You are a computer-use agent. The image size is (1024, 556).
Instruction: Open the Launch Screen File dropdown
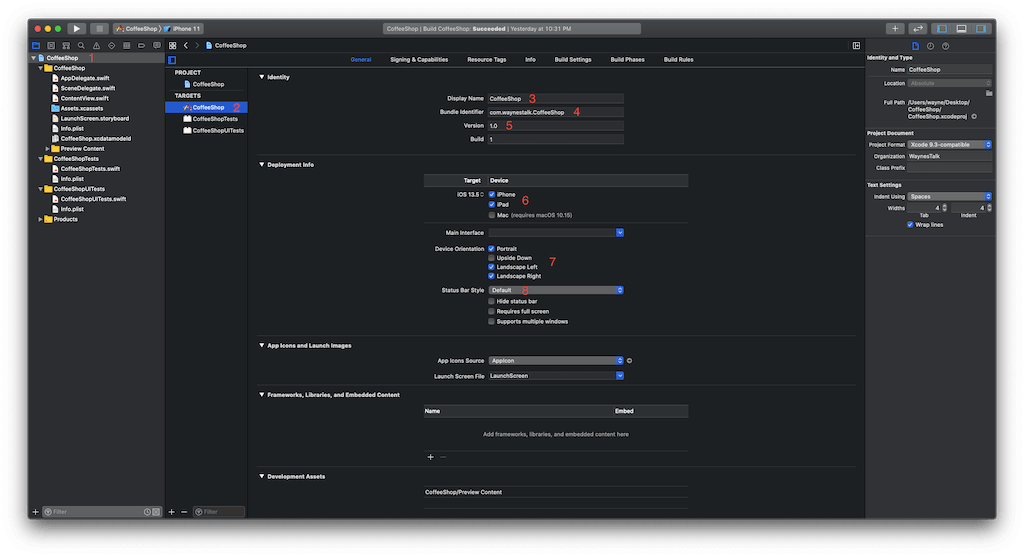[x=556, y=376]
